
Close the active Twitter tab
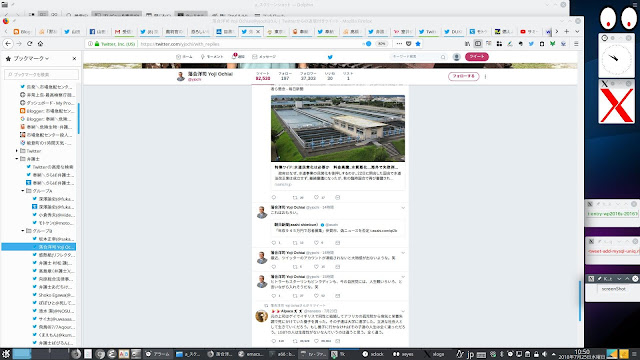pos(258,31)
